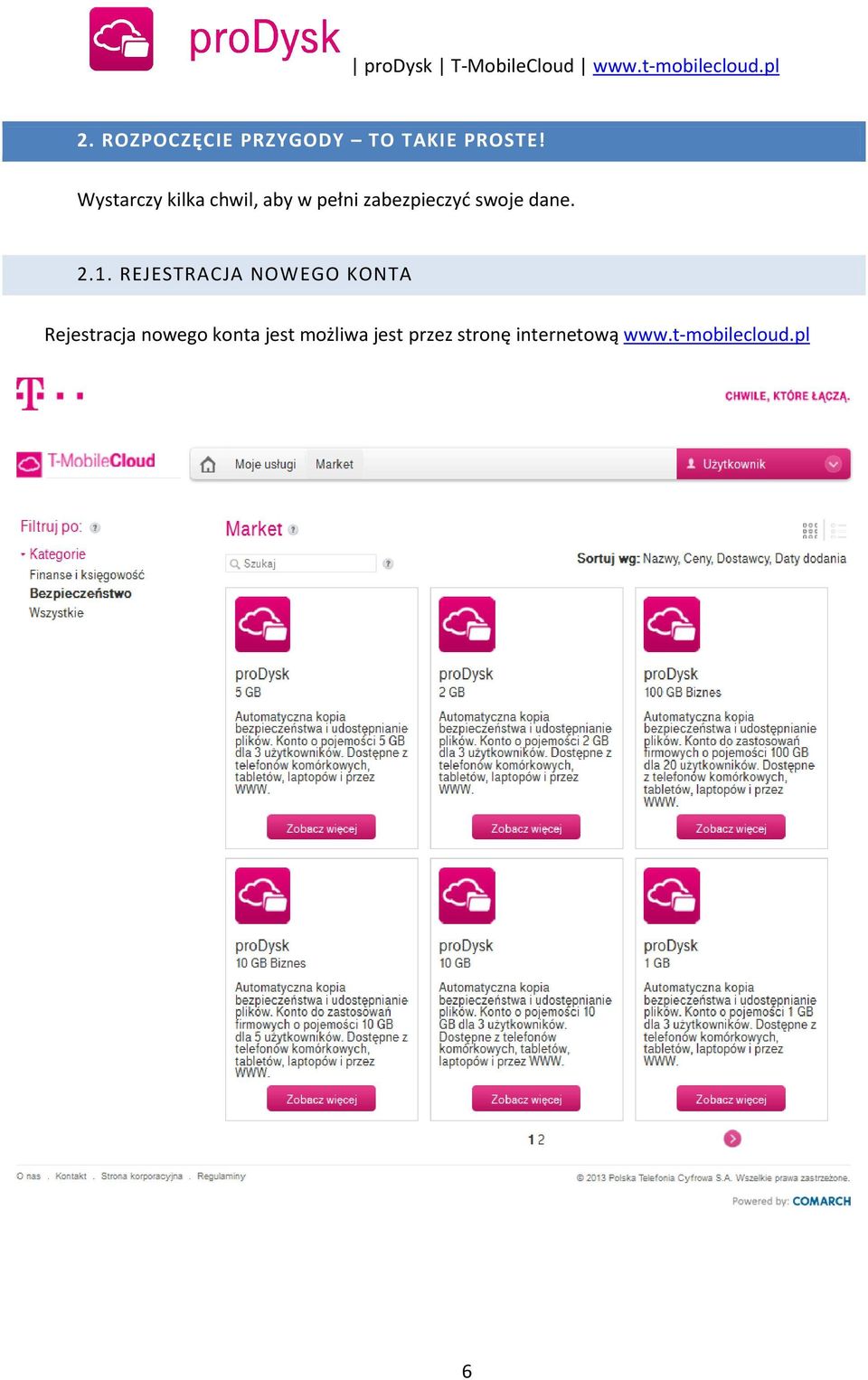
Task: Click proDysk 1 GB product icon
Action: (x=672, y=895)
